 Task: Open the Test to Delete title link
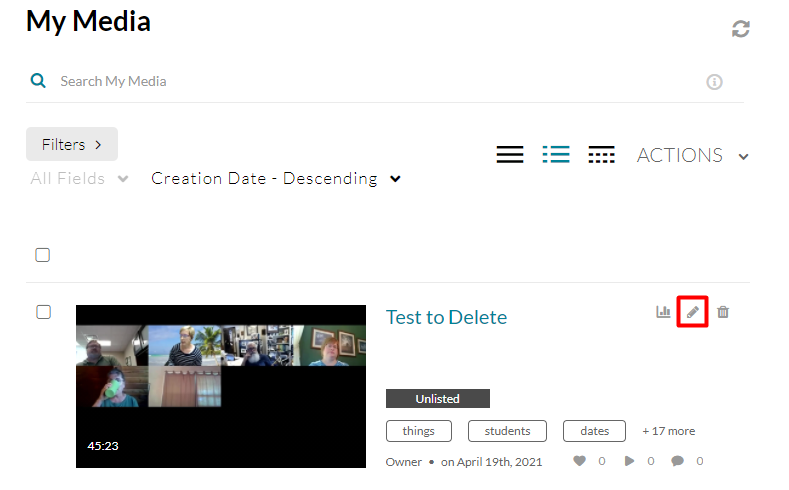click(446, 317)
